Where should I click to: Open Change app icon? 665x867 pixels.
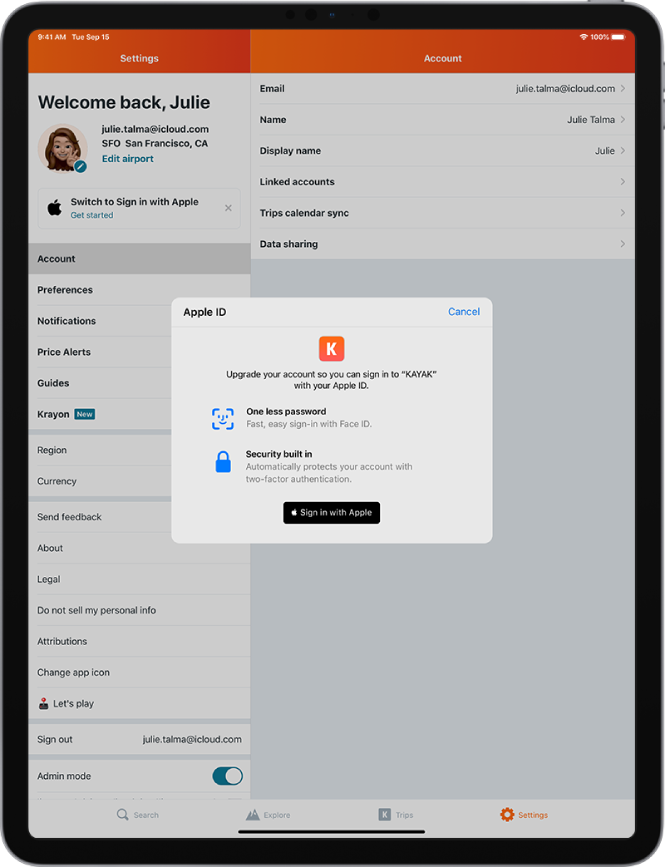[139, 672]
